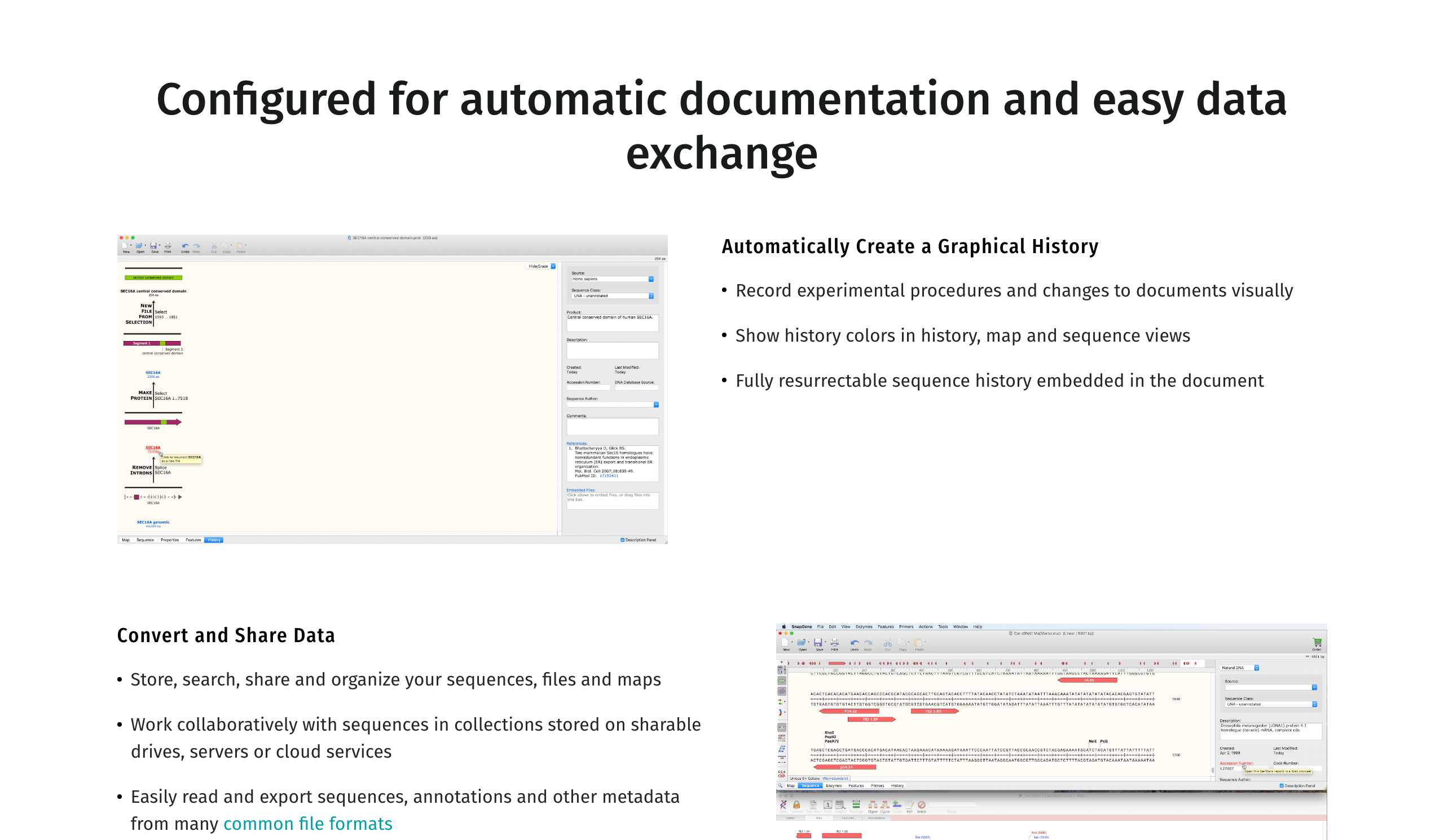Screen dimensions: 1444x840
Task: Open empty Source dropdown in Cor cDNA1 screenshot
Action: click(x=1270, y=687)
